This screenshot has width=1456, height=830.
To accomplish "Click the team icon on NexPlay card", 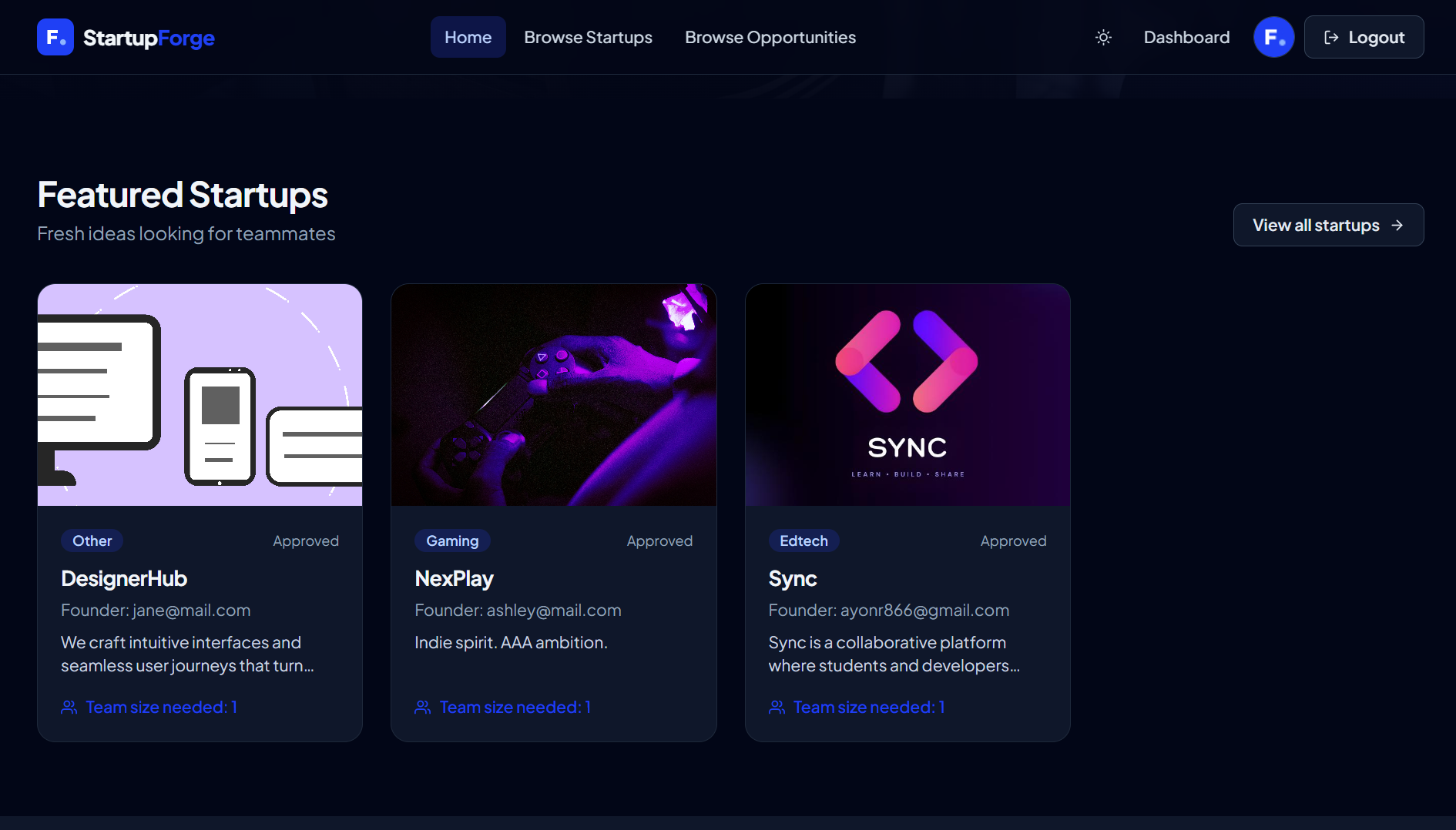I will [423, 707].
